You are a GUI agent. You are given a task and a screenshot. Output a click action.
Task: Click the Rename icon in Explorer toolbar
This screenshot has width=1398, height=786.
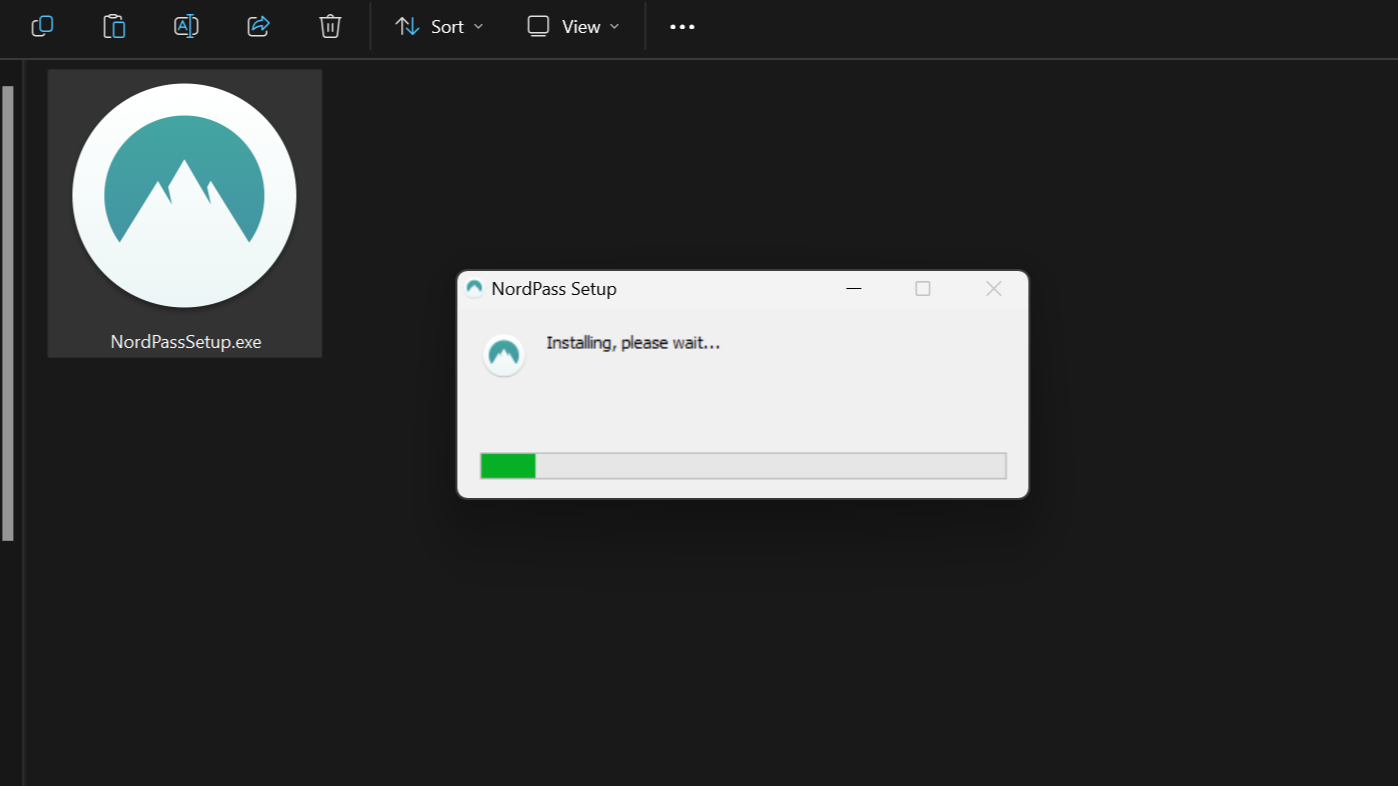[186, 27]
